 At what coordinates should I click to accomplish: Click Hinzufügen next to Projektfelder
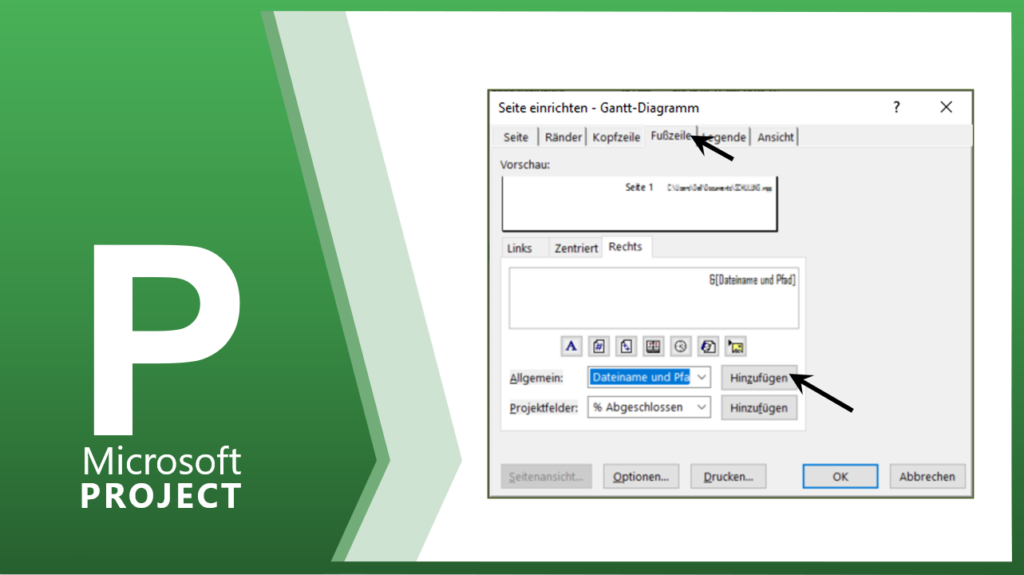point(759,408)
